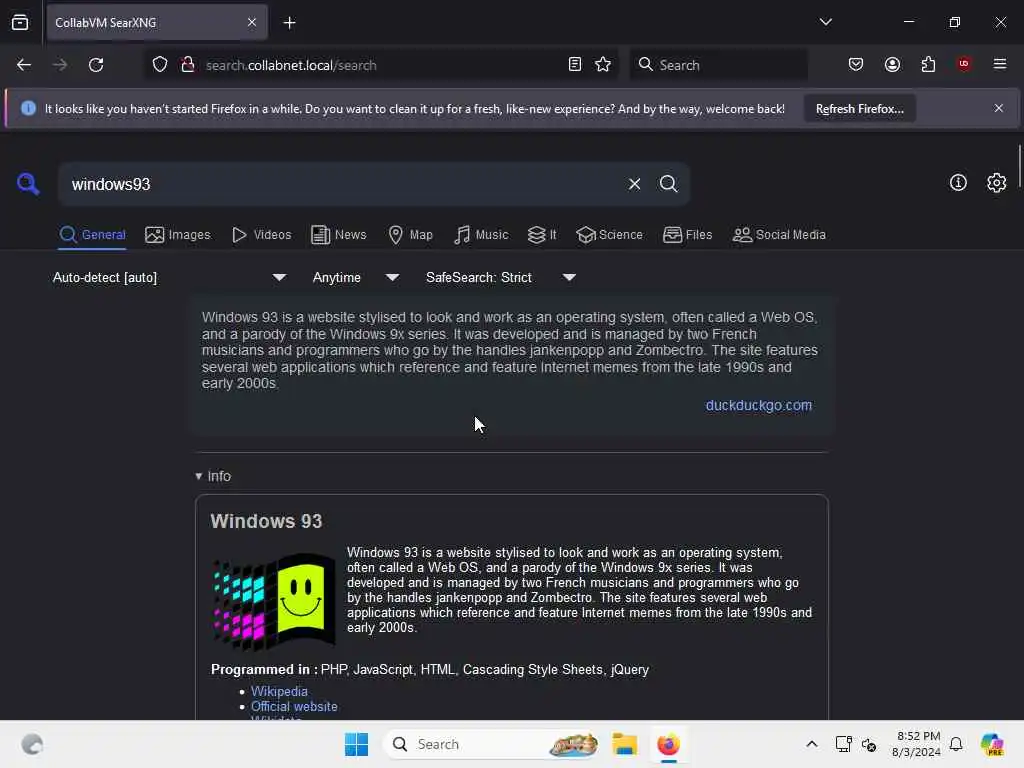The width and height of the screenshot is (1024, 768).
Task: Click network display icon in tray
Action: tap(843, 744)
